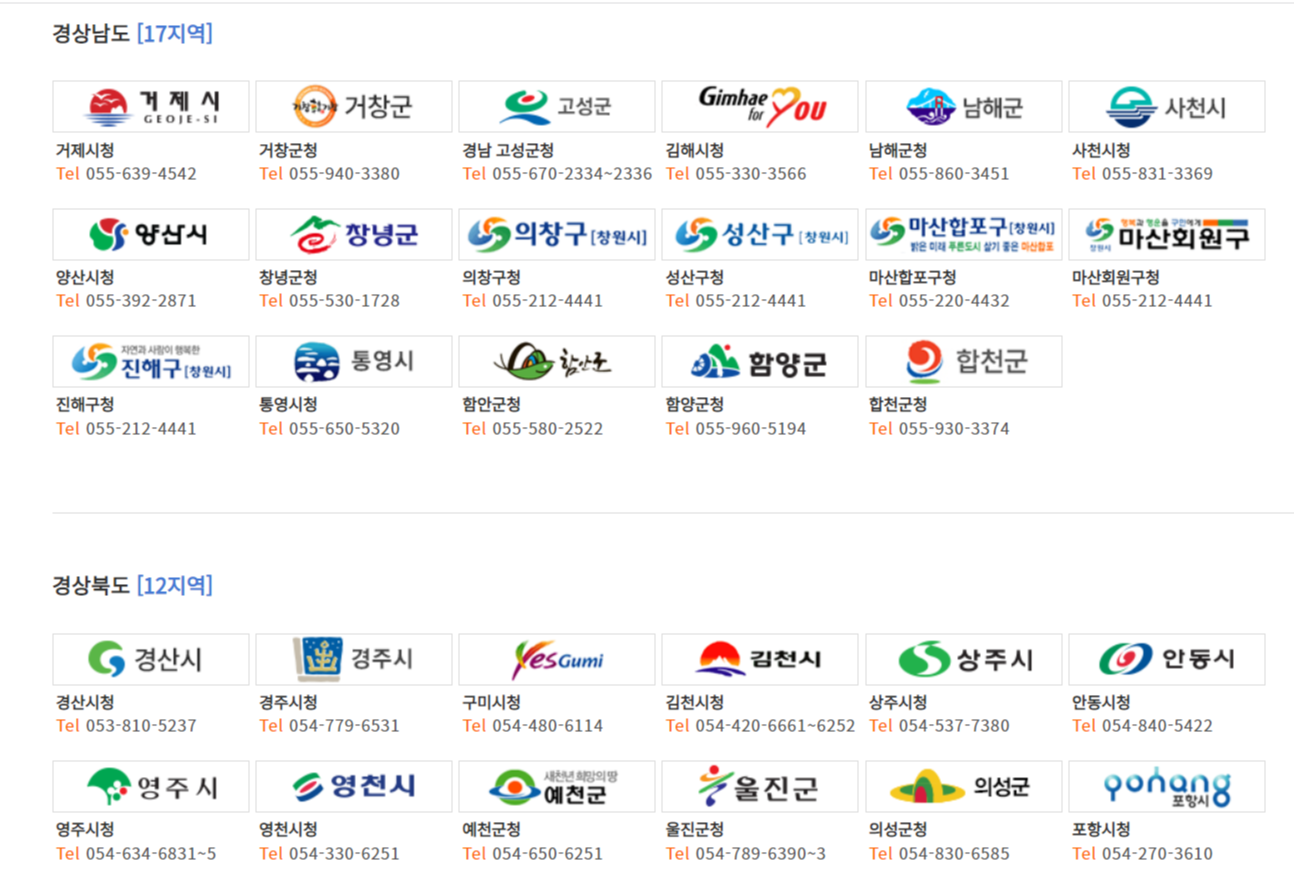
Task: Open the 의창구 창원시 logo banner
Action: 557,235
